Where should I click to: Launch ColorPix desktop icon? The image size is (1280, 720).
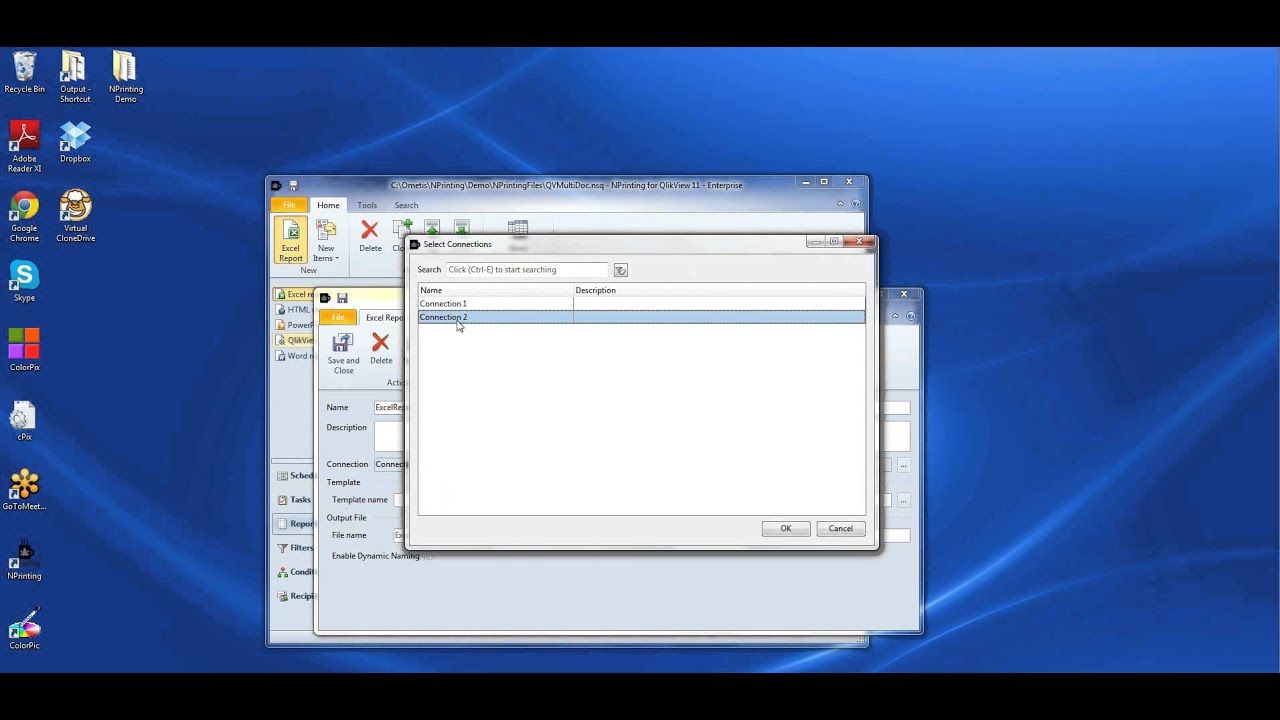[x=24, y=351]
